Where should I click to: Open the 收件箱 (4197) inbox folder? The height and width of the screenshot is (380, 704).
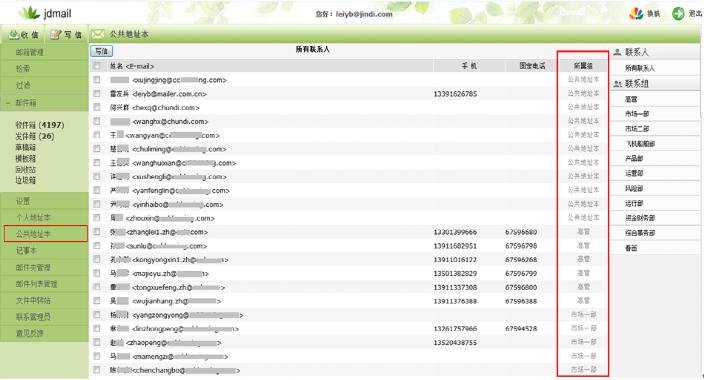[x=40, y=125]
